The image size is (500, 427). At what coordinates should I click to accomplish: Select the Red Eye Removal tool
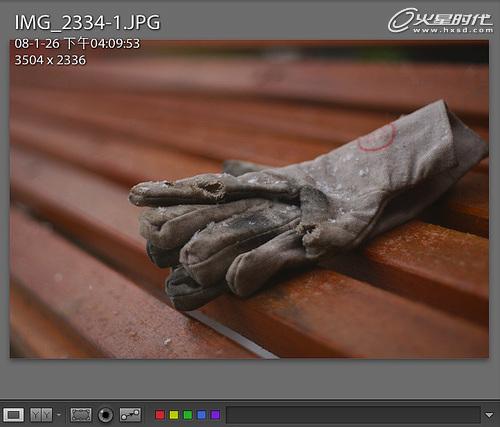pyautogui.click(x=106, y=415)
